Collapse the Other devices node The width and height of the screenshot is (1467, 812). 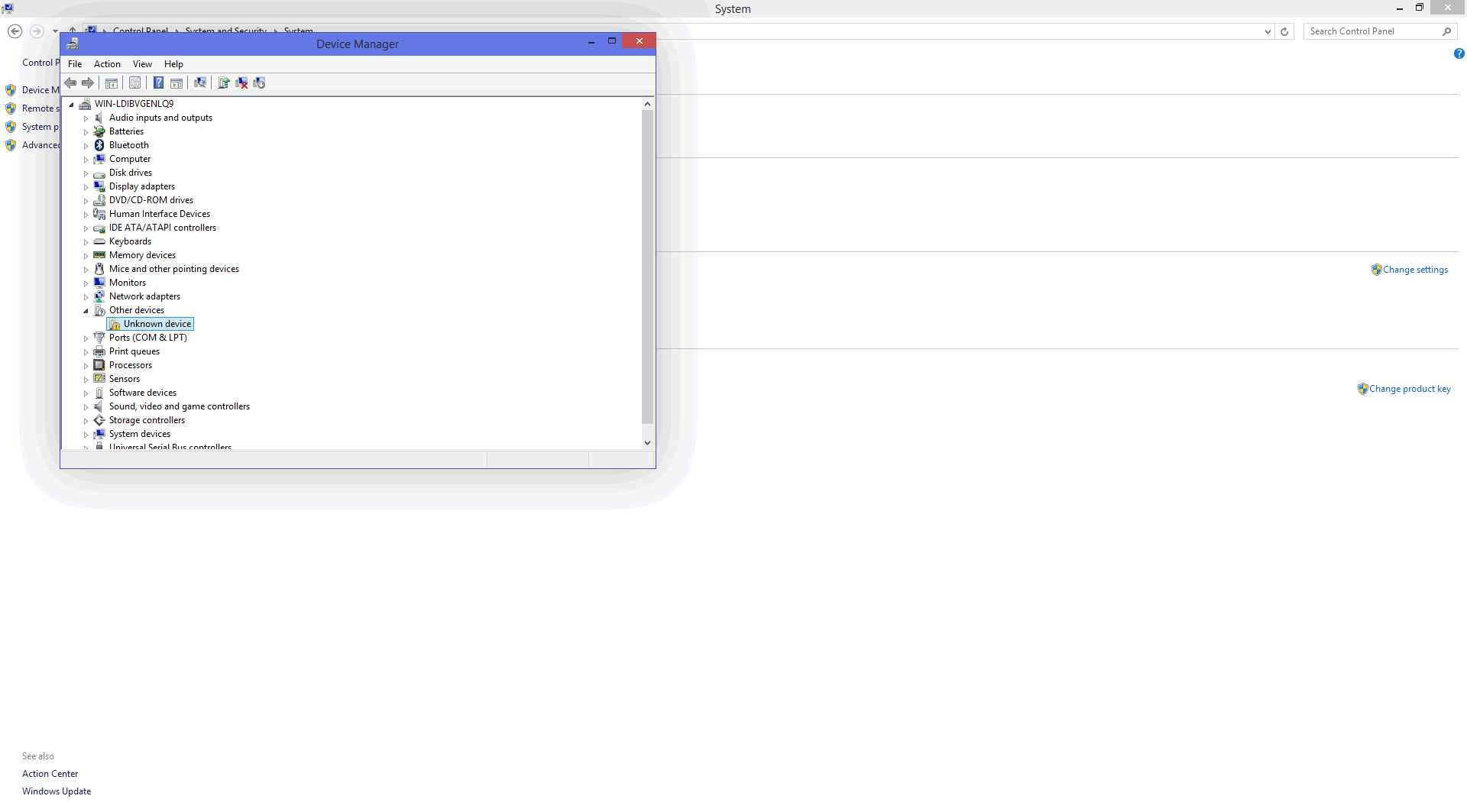(x=86, y=311)
